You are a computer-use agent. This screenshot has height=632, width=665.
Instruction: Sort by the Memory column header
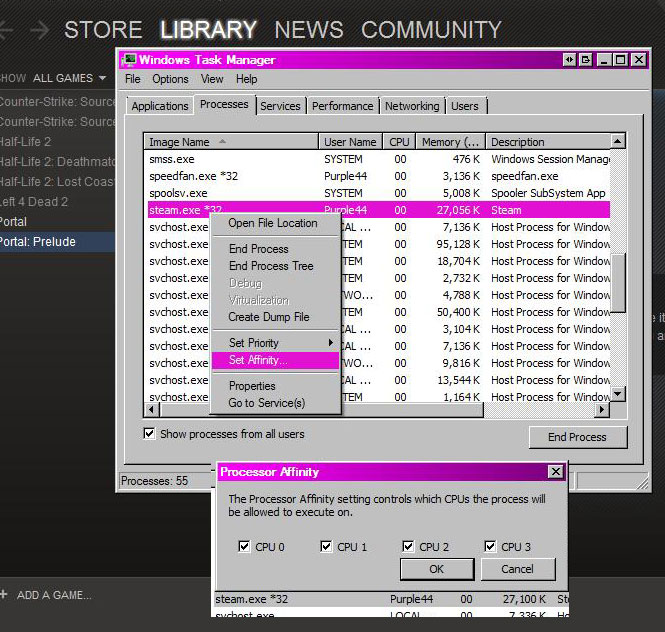coord(450,142)
